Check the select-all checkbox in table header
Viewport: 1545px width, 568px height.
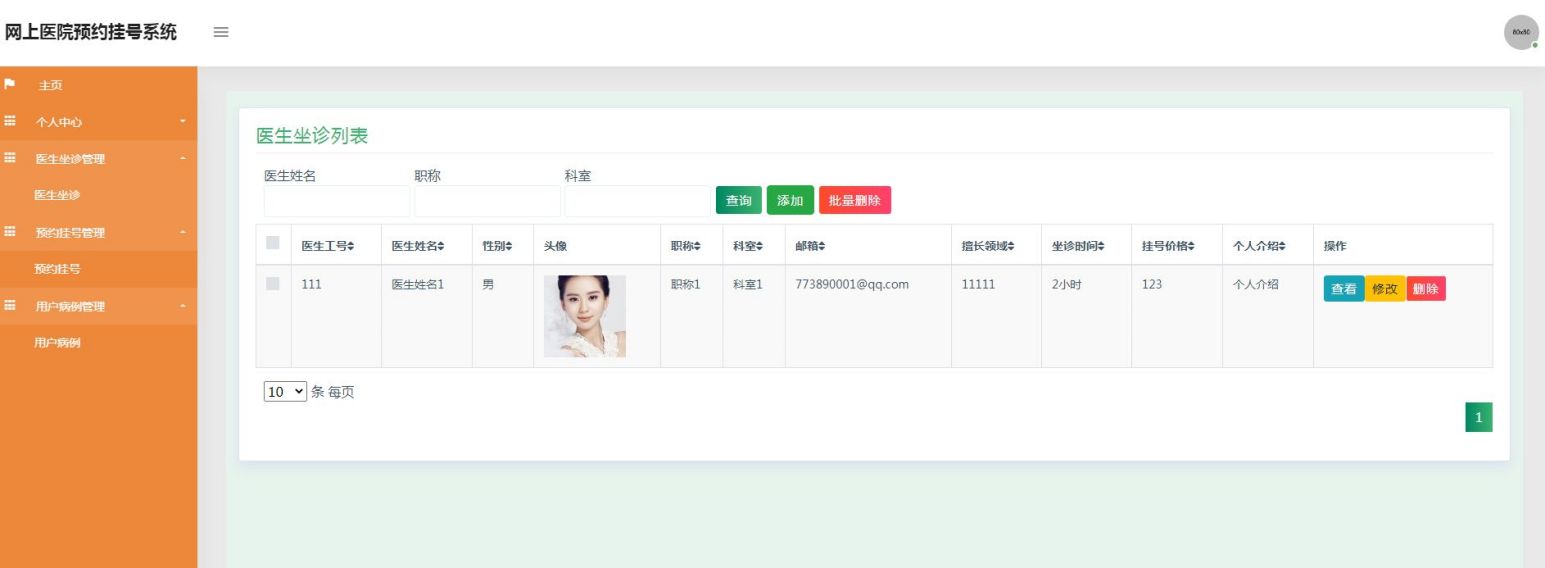(273, 242)
